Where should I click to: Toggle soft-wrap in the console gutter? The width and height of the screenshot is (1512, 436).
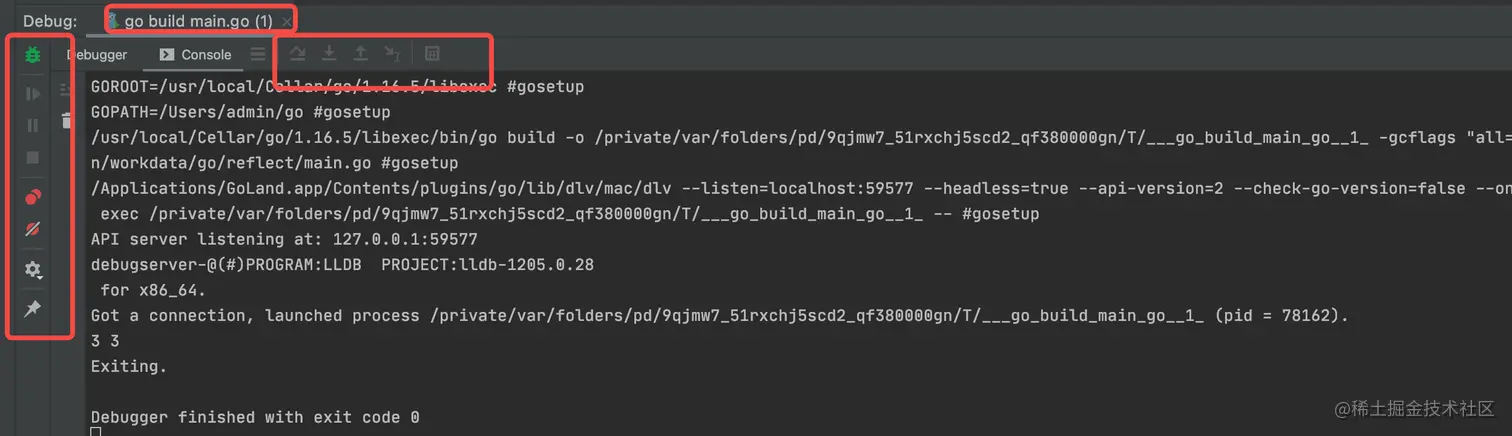67,90
